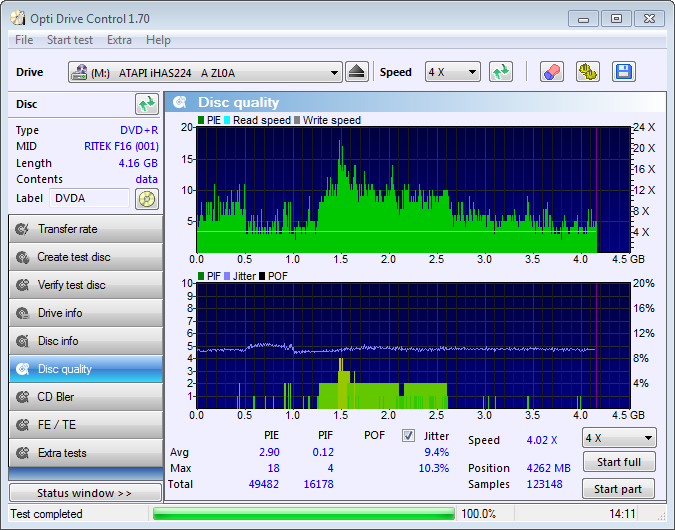Click the status bar time 14:11
Image resolution: width=675 pixels, height=530 pixels.
622,514
